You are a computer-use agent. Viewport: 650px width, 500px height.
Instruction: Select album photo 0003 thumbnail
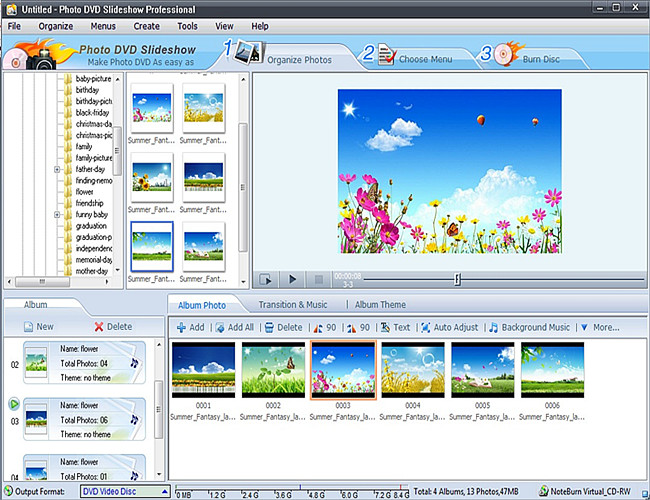[343, 370]
